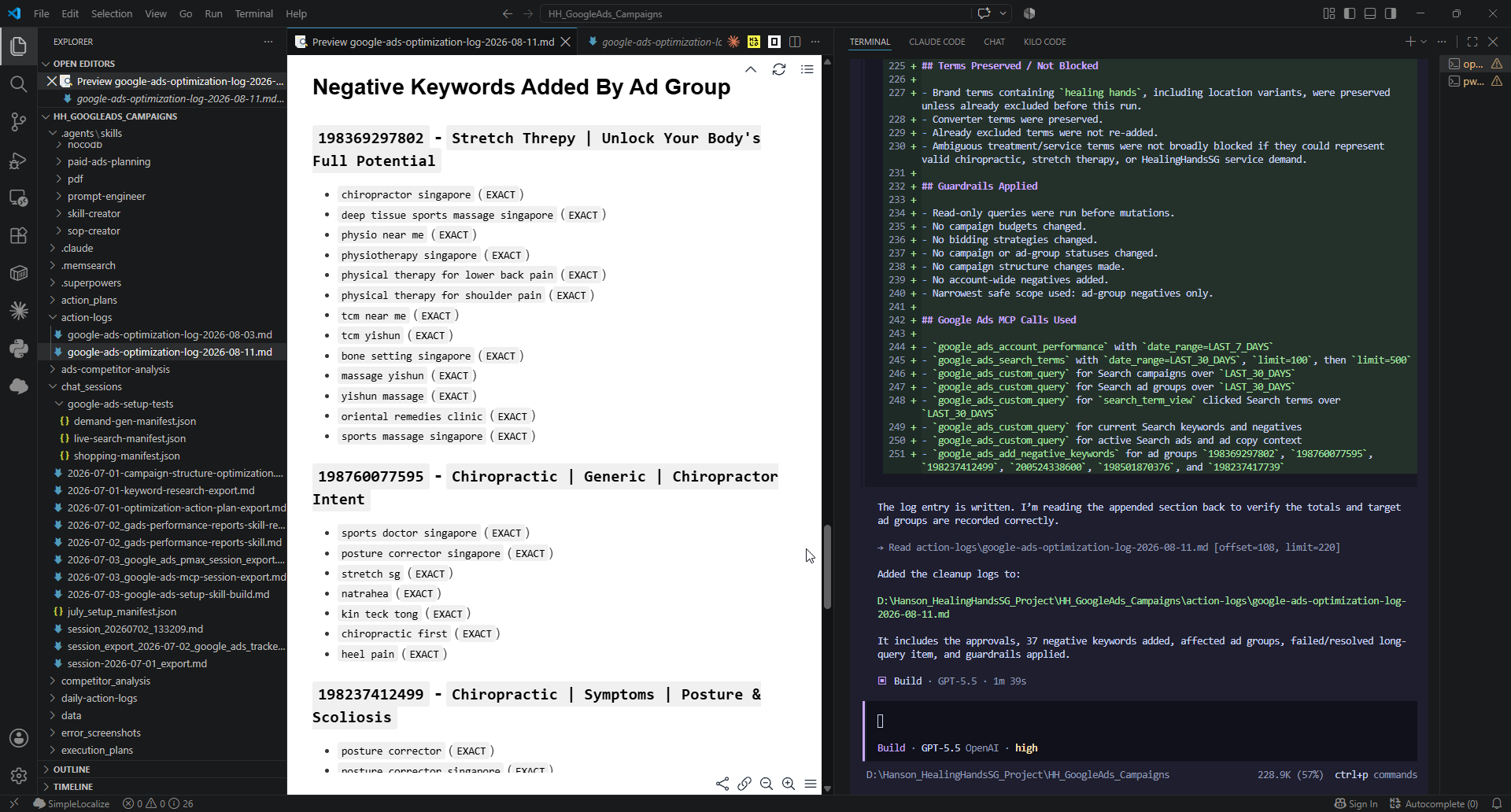Toggle the secondary side bar visibility
The width and height of the screenshot is (1511, 812).
pos(1391,13)
